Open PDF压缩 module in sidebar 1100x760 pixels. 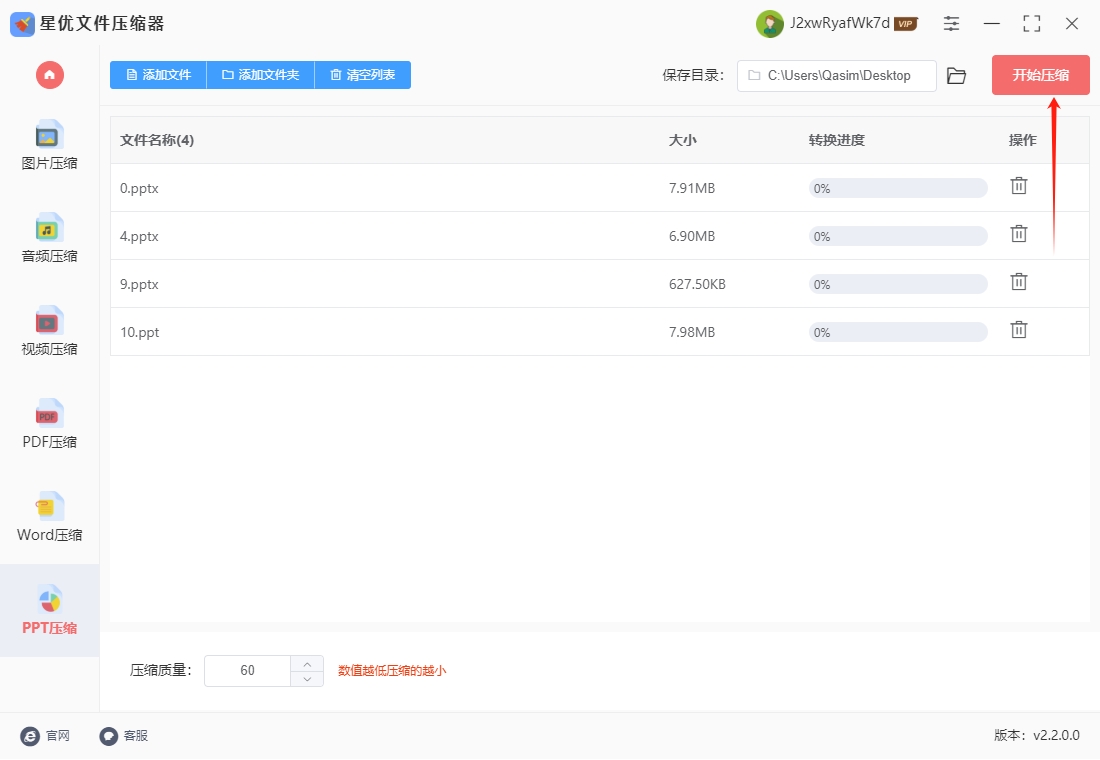click(x=49, y=424)
